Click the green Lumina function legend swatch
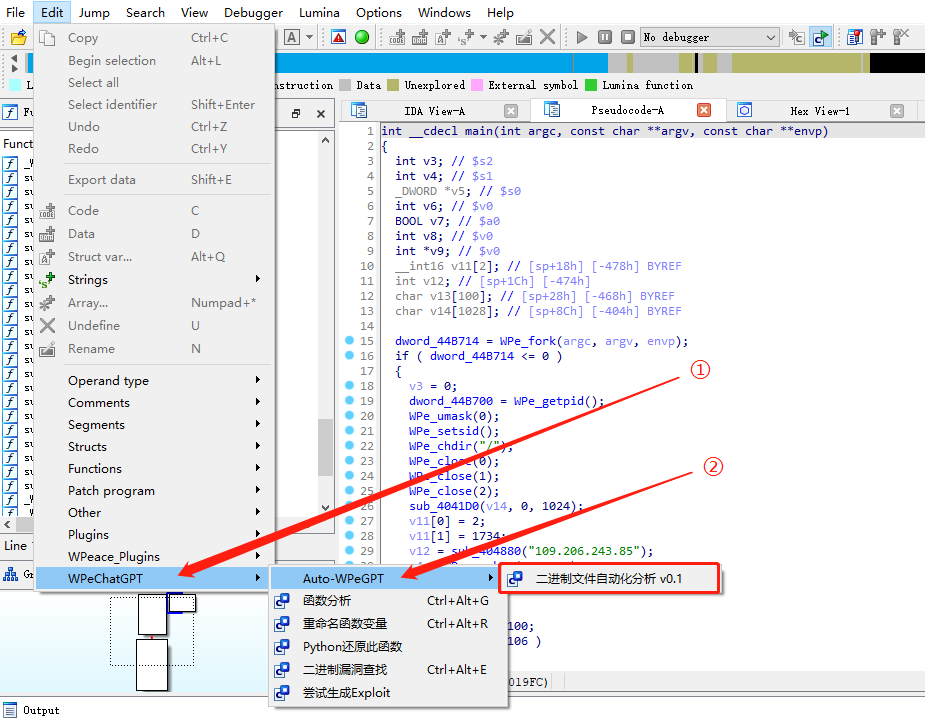This screenshot has width=925, height=724. tap(592, 86)
